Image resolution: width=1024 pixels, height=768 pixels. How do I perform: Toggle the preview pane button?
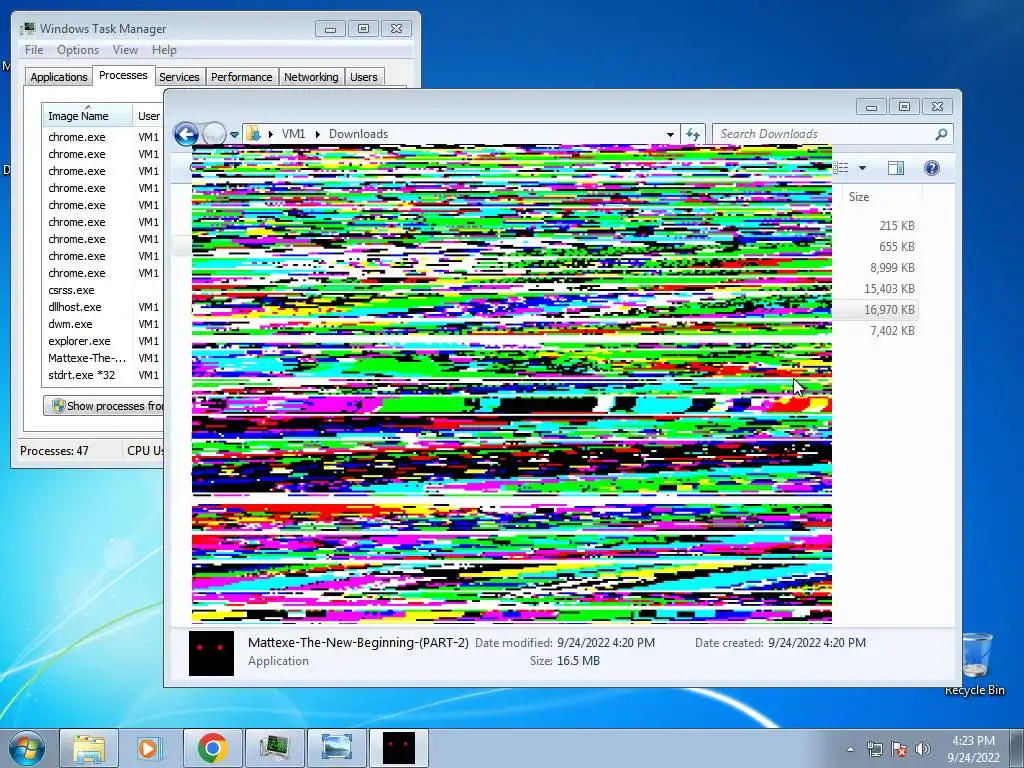(895, 168)
